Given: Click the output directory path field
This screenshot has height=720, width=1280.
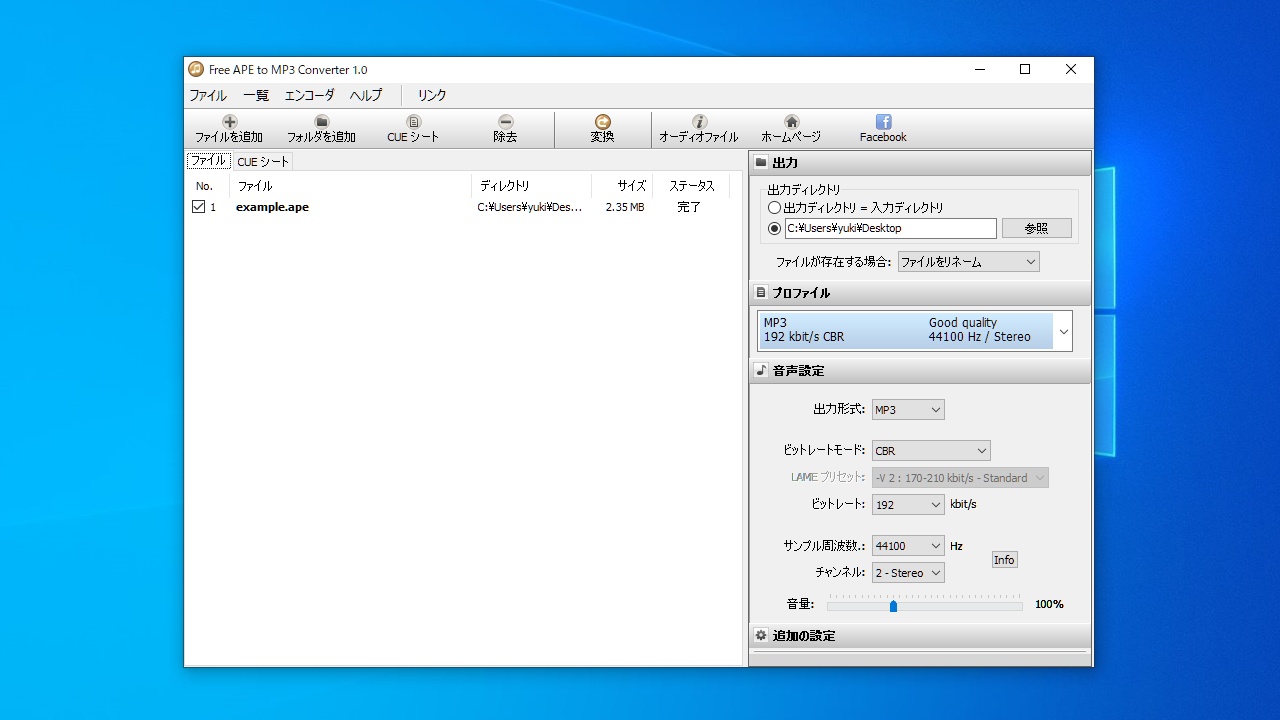Looking at the screenshot, I should point(890,228).
